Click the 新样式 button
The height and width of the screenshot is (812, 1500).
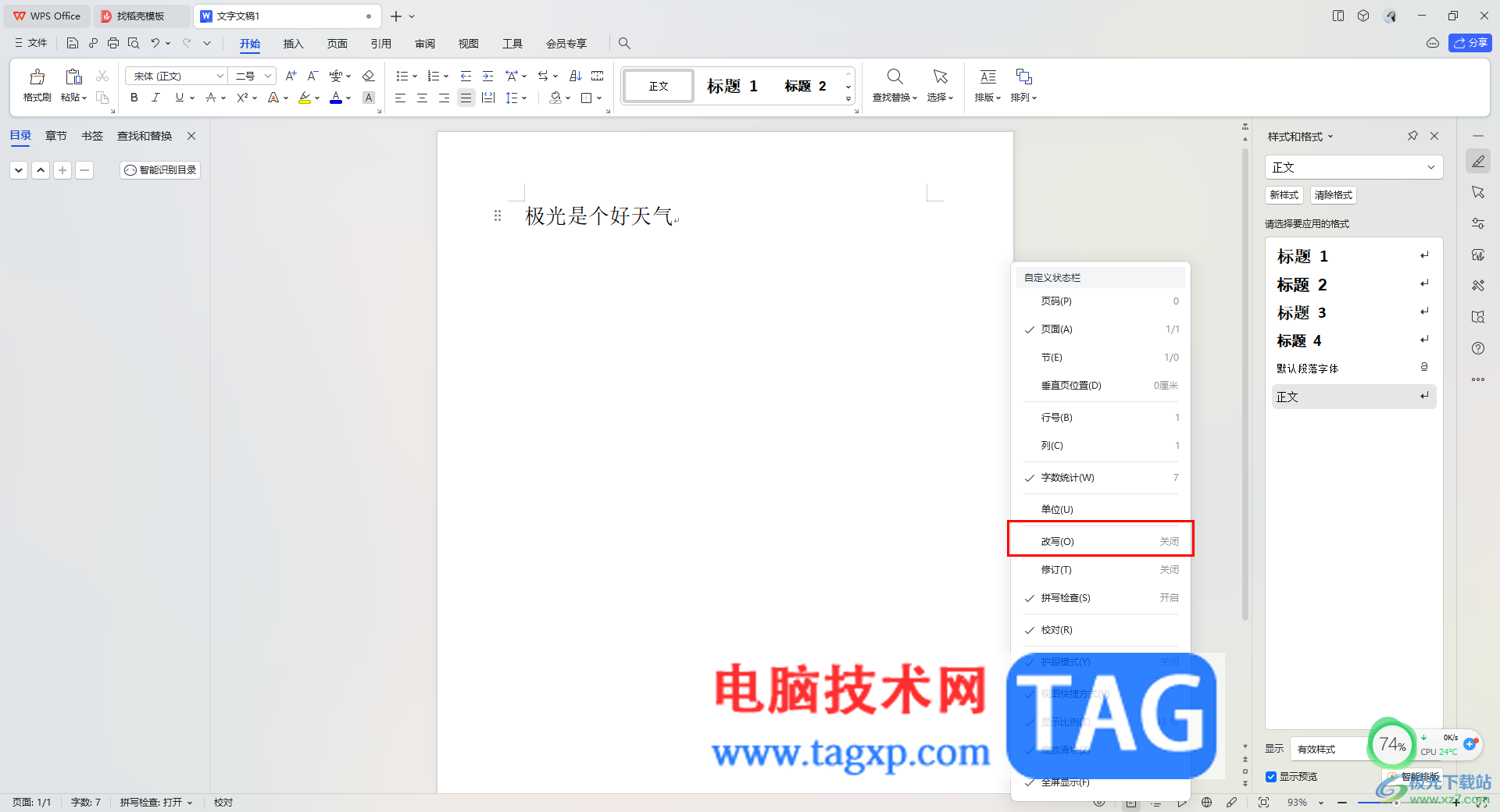point(1284,195)
